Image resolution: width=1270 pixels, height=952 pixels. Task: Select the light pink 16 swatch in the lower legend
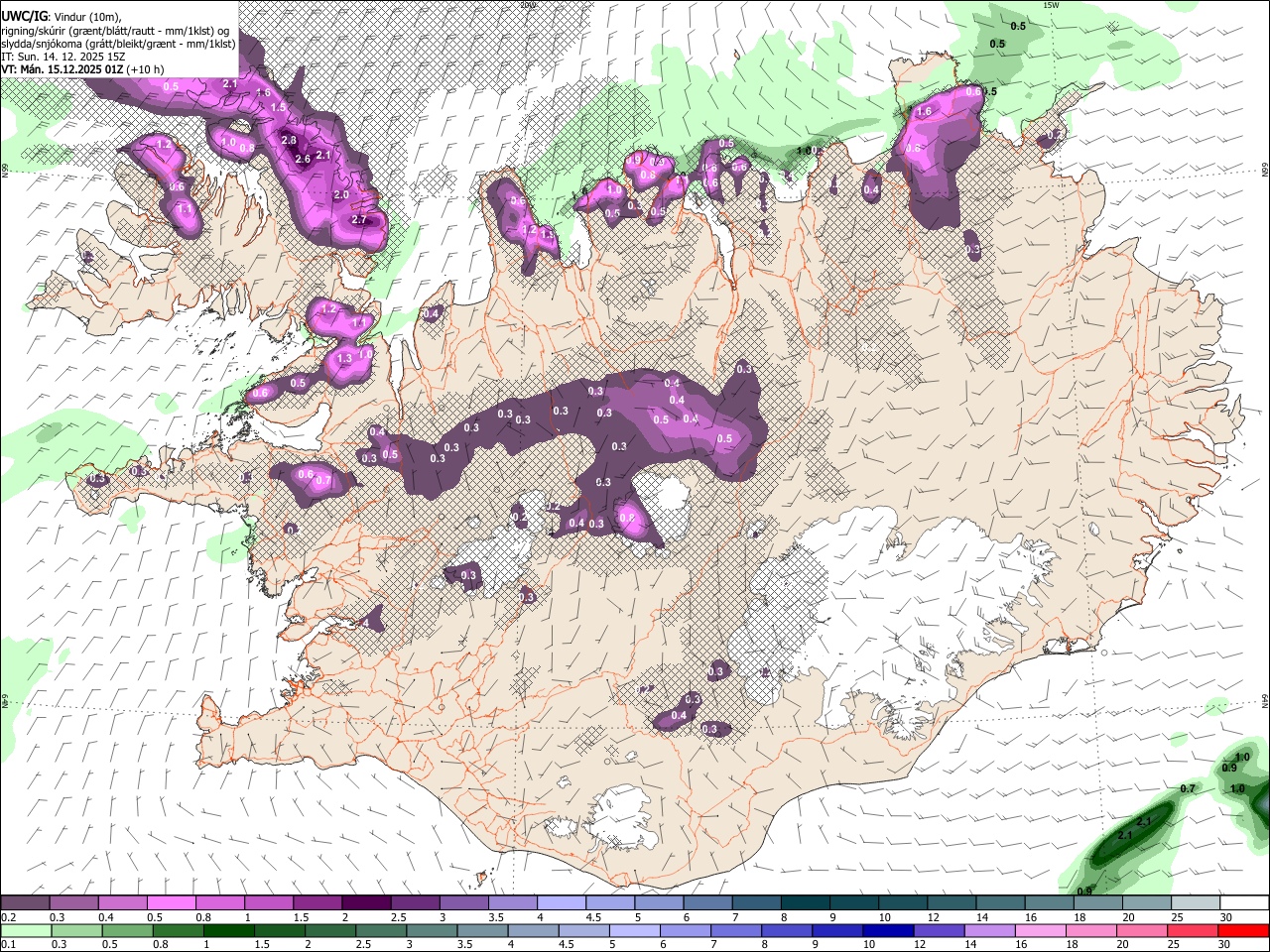pyautogui.click(x=1042, y=931)
